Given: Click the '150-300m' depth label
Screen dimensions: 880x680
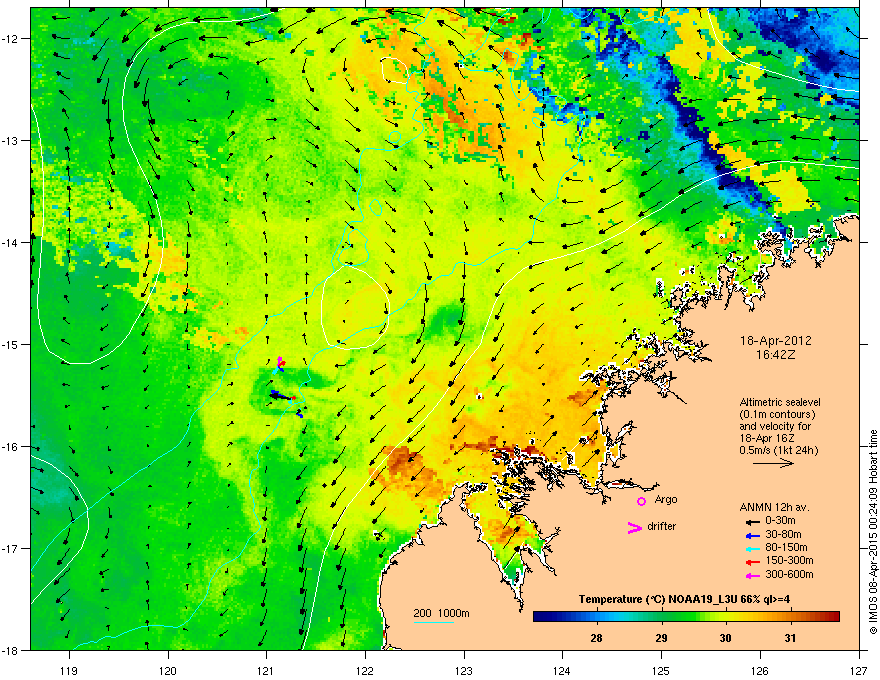Looking at the screenshot, I should click(789, 560).
